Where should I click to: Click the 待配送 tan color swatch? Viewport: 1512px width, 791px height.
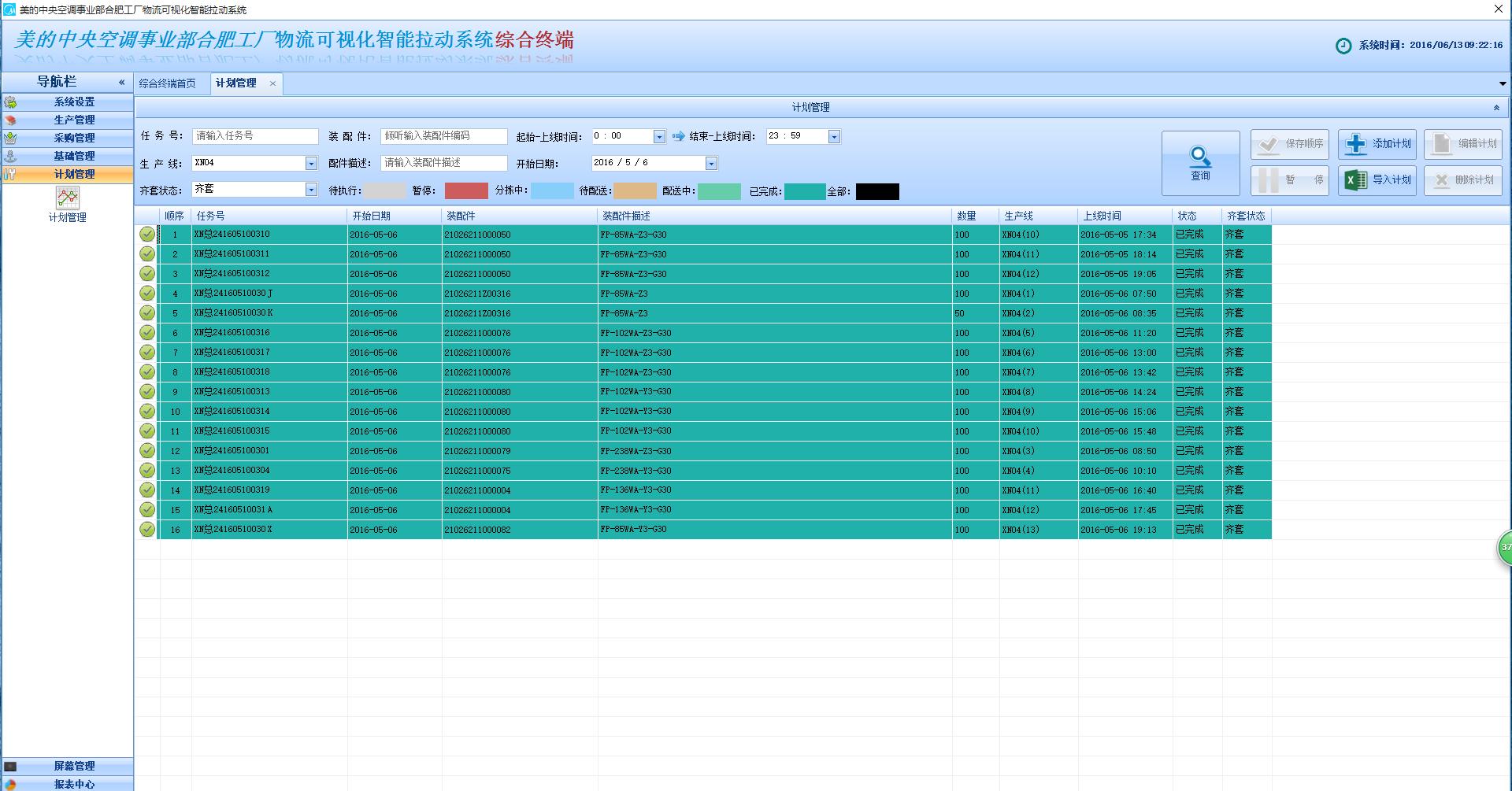point(635,191)
